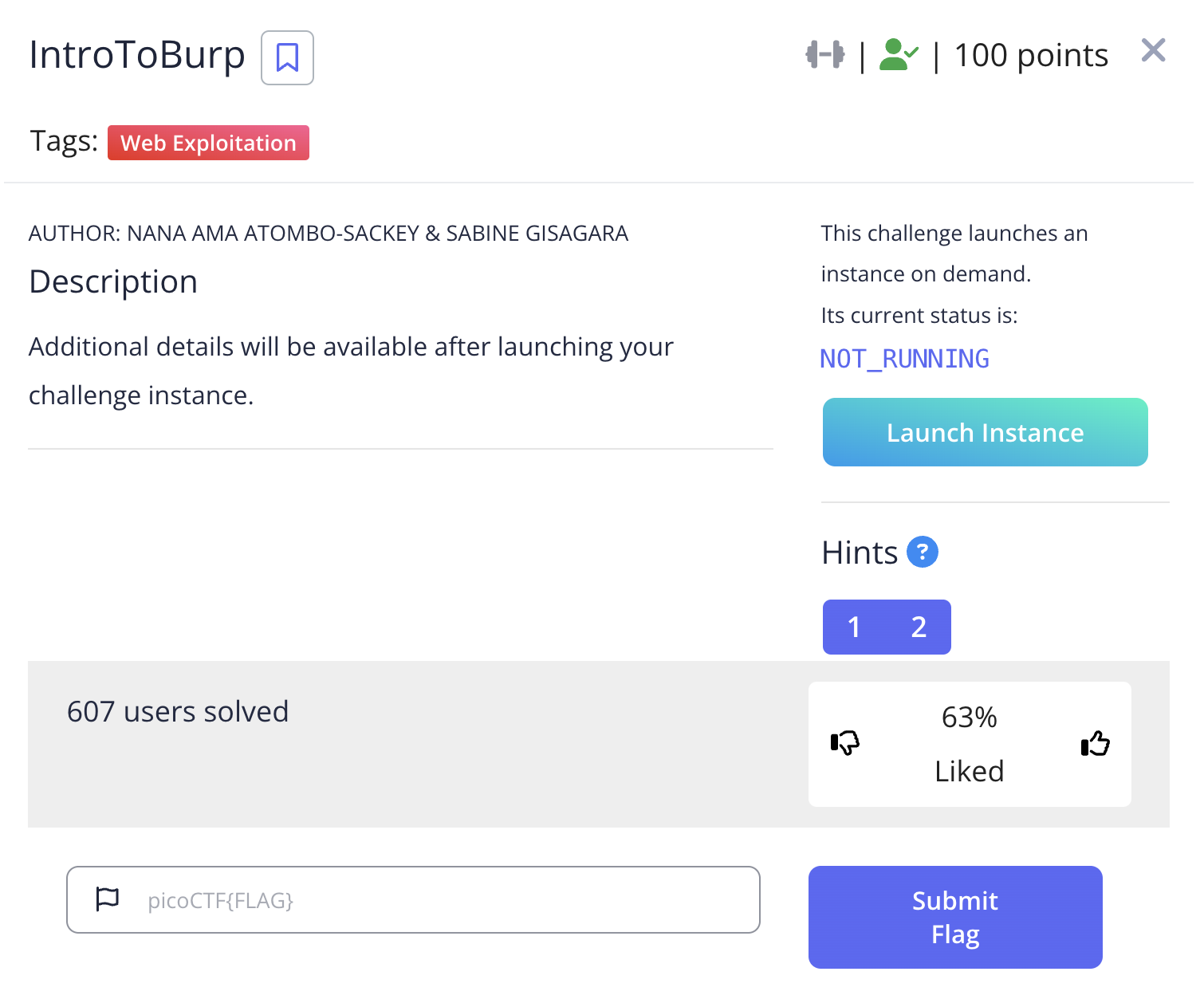
Task: Click the 63% Liked rating text
Action: click(x=970, y=744)
